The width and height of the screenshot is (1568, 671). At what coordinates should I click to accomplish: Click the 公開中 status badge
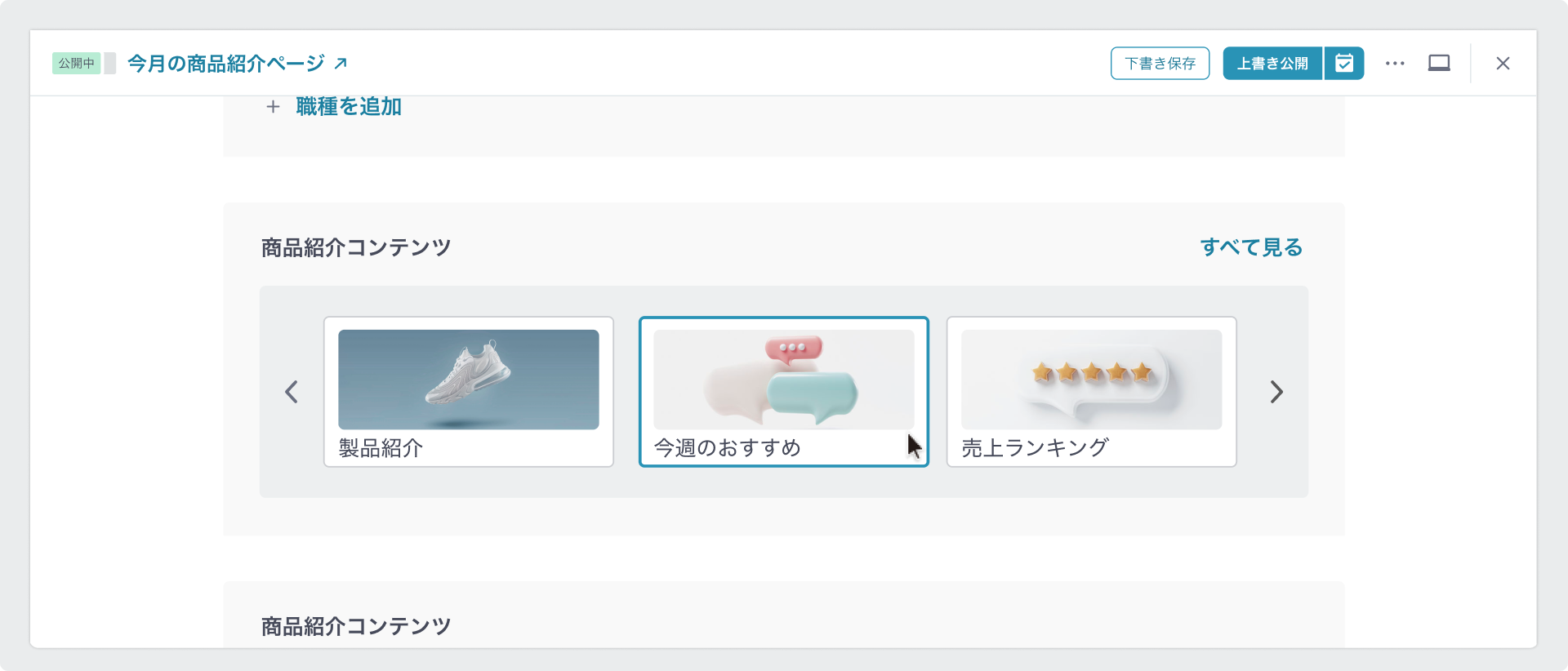(76, 63)
